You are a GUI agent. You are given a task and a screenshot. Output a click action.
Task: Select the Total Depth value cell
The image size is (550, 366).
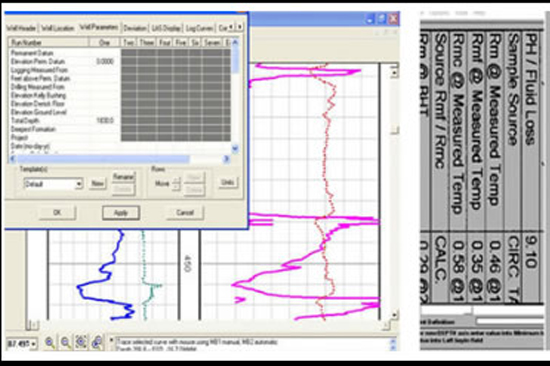pyautogui.click(x=105, y=121)
